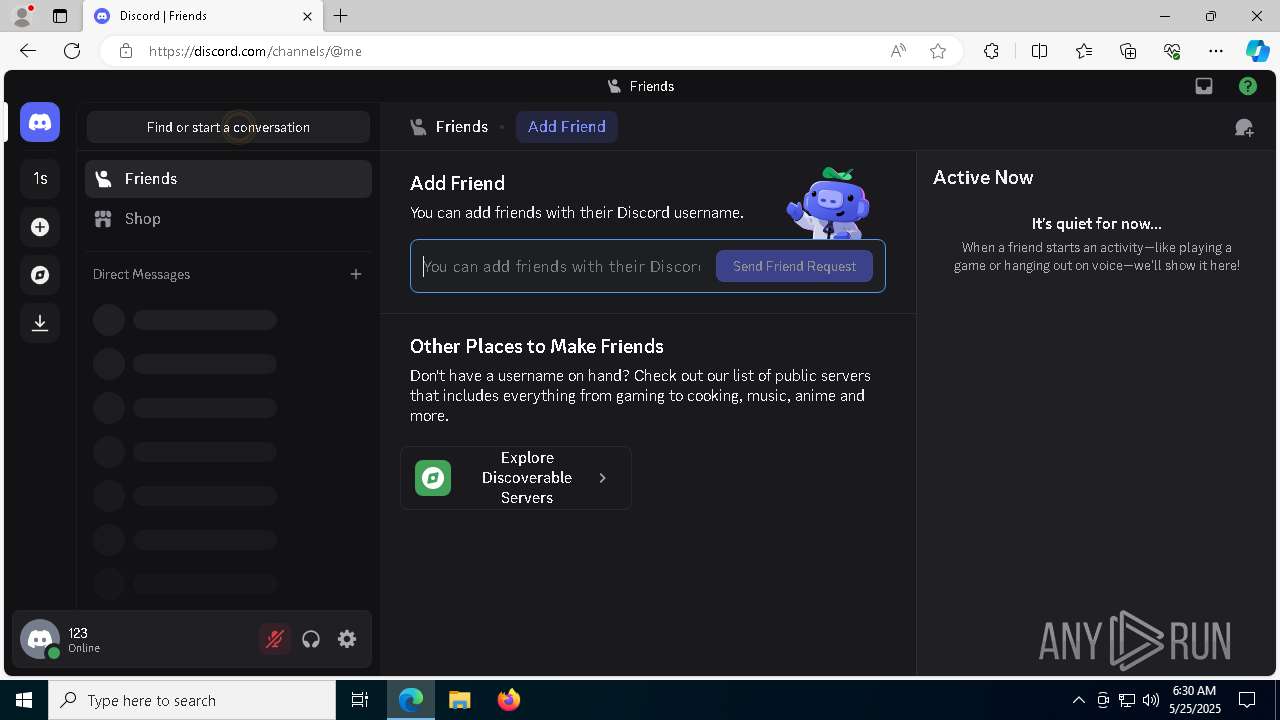Toggle Split screen icon

coord(1039,51)
